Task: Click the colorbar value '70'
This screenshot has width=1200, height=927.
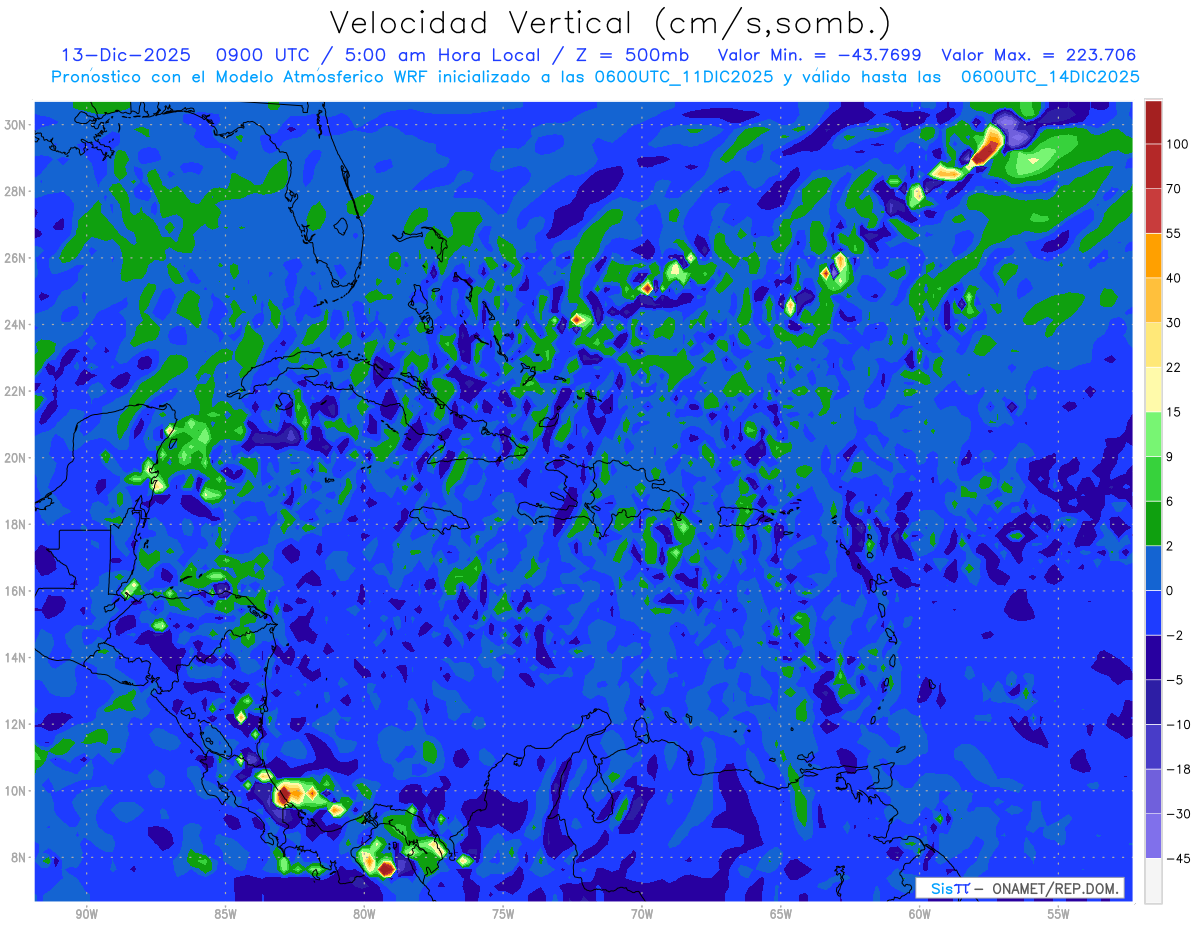Action: pos(1174,189)
